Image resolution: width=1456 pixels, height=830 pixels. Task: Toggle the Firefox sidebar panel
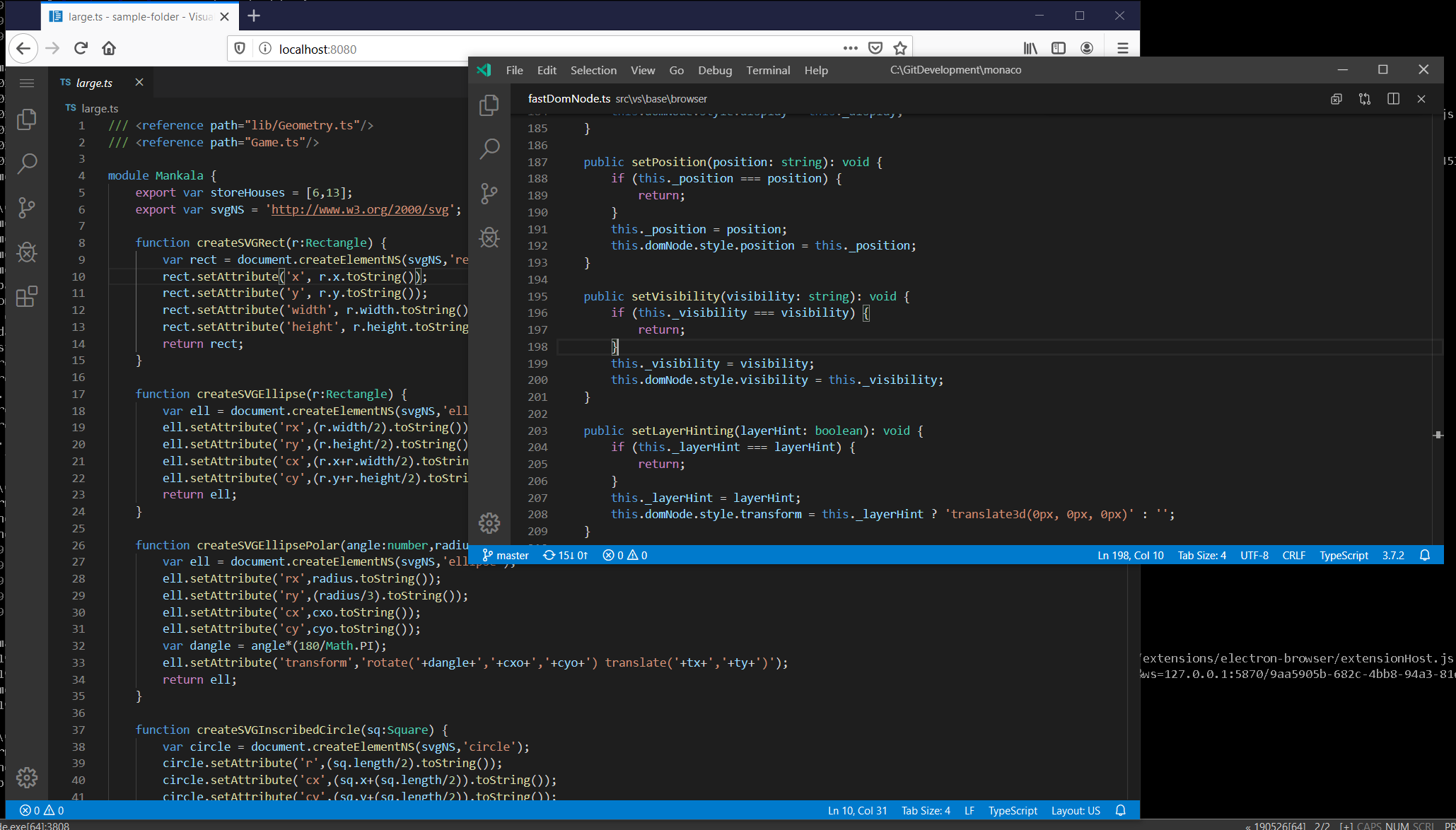tap(1059, 48)
